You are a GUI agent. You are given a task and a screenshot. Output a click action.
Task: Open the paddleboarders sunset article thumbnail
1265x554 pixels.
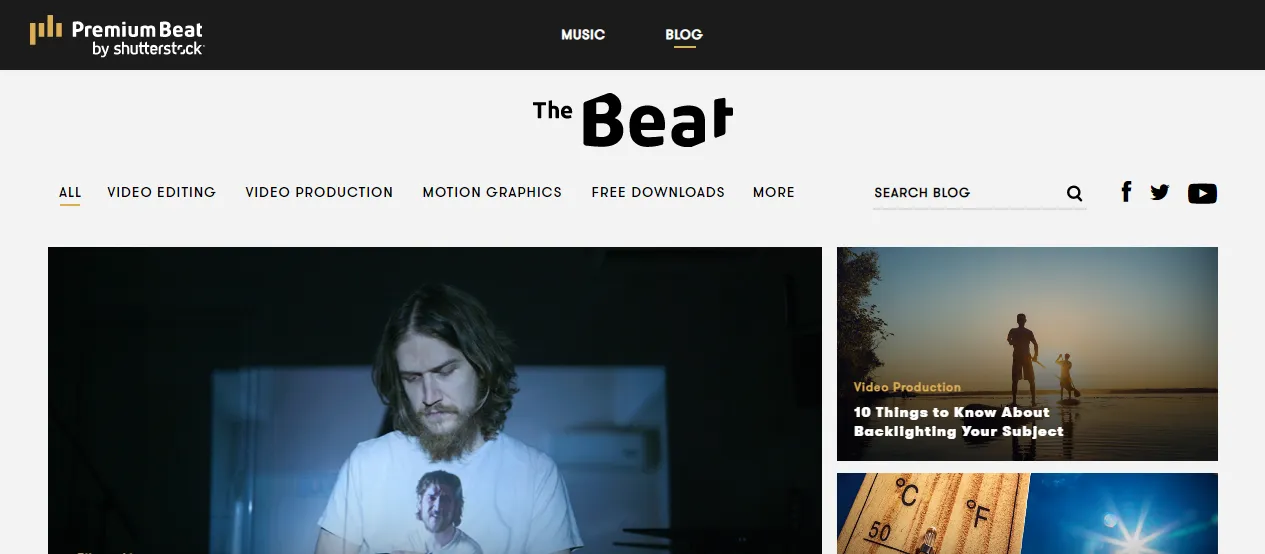(1027, 354)
